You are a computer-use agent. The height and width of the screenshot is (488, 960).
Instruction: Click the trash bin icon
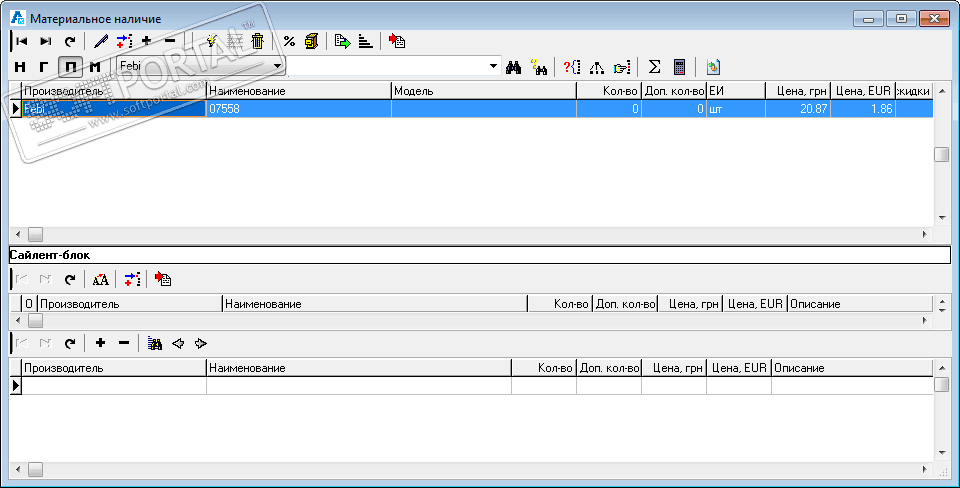(x=258, y=41)
